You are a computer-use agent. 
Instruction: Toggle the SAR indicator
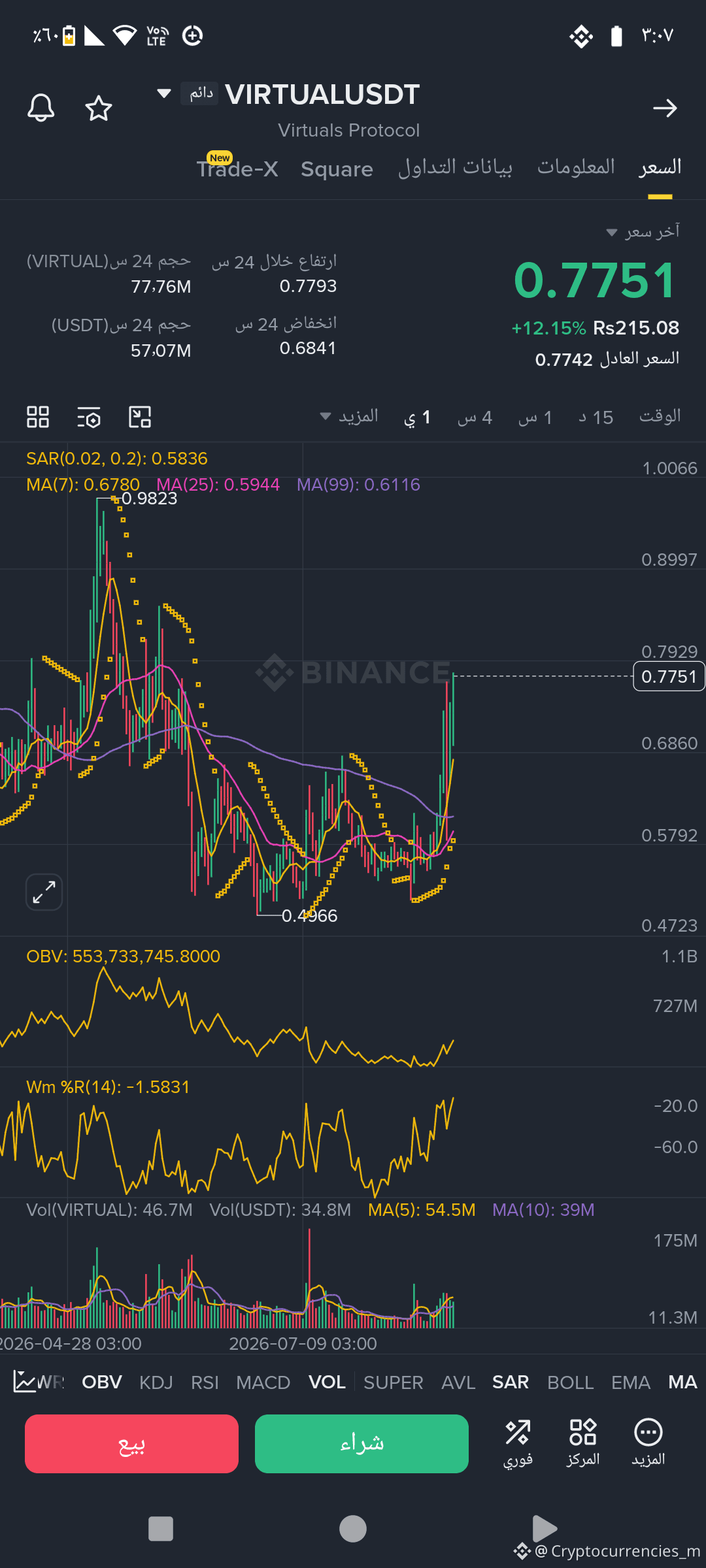tap(511, 1382)
